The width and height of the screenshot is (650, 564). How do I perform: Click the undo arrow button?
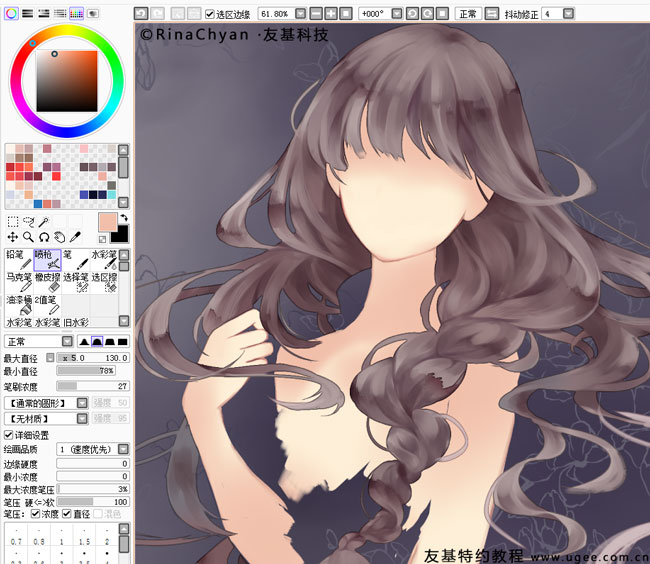(141, 14)
